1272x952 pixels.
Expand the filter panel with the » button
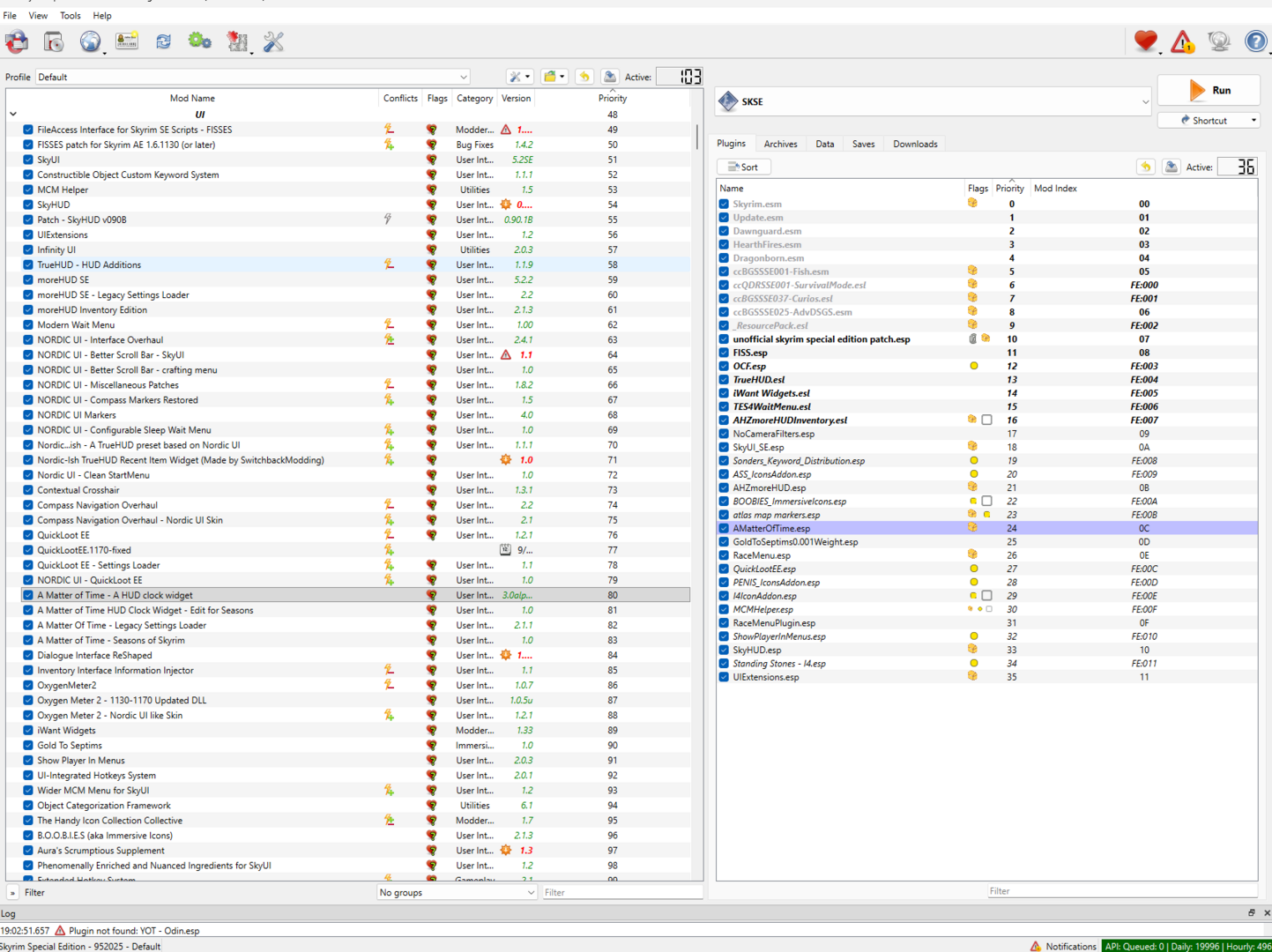13,892
